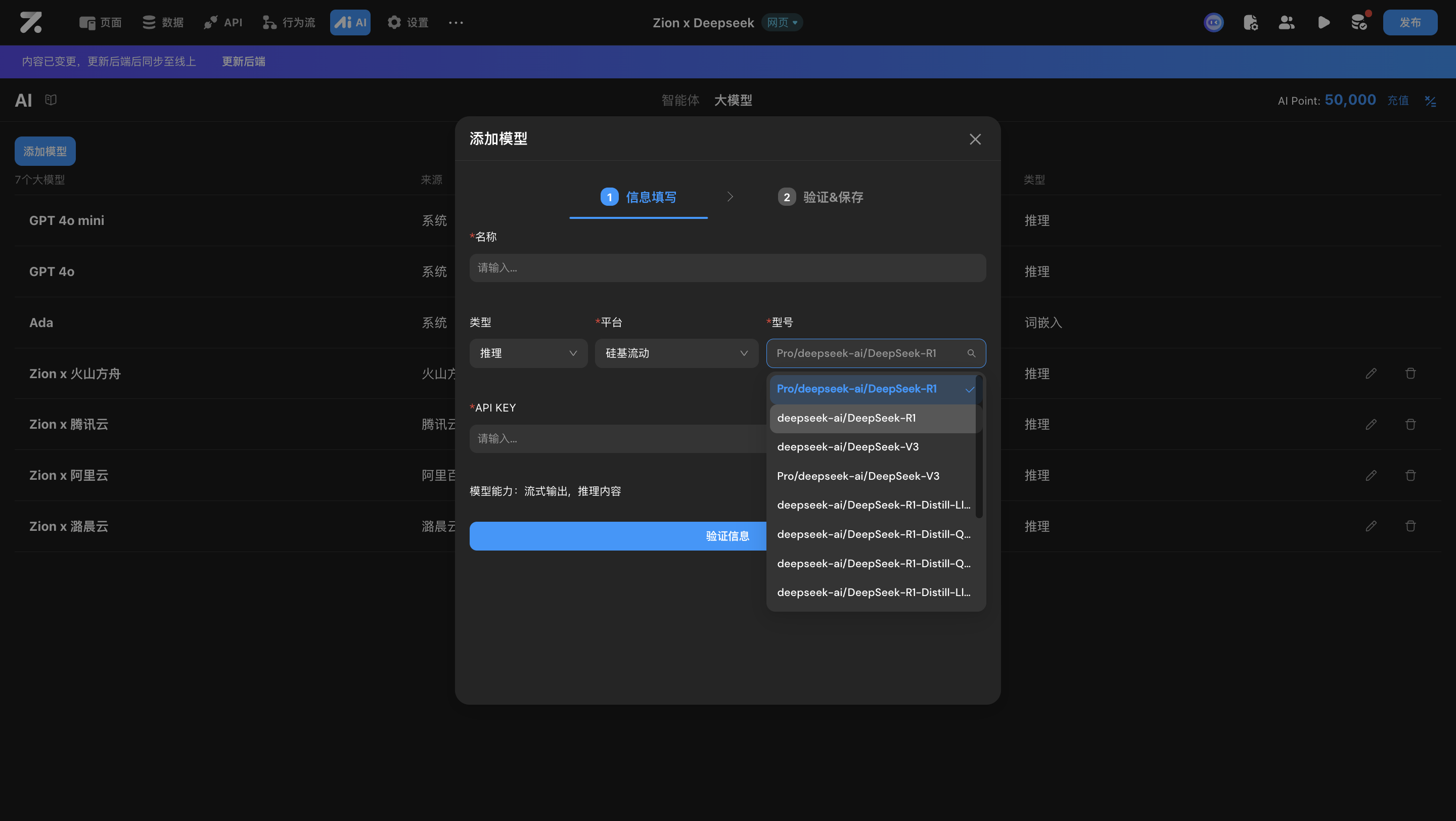Image resolution: width=1456 pixels, height=821 pixels.
Task: Select step 2 验证&保存
Action: click(821, 197)
